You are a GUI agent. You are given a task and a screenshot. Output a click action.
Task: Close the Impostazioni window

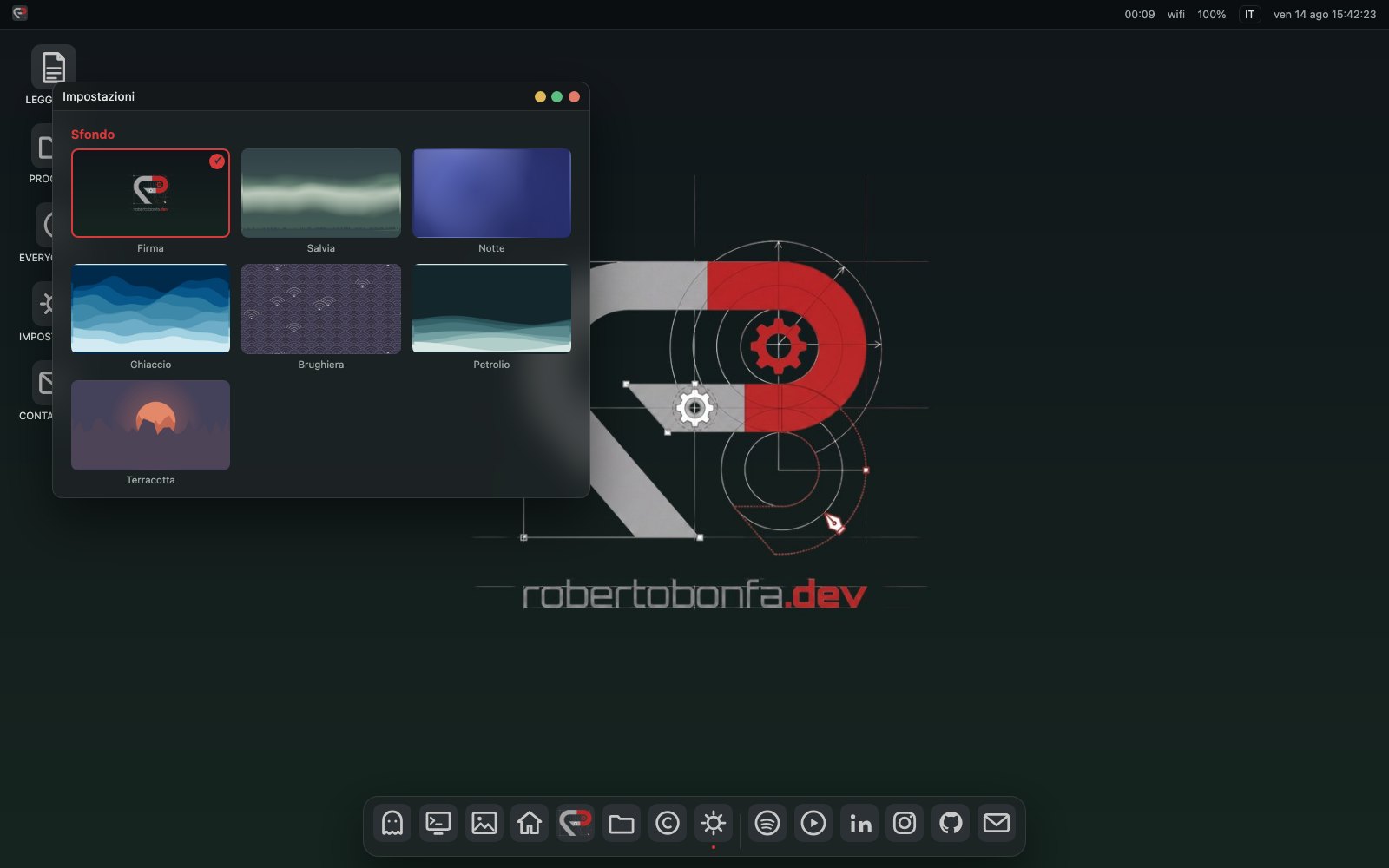tap(574, 96)
